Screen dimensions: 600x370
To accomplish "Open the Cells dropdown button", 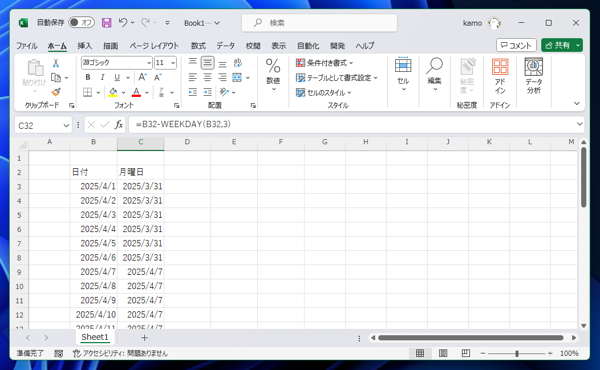I will pos(403,75).
